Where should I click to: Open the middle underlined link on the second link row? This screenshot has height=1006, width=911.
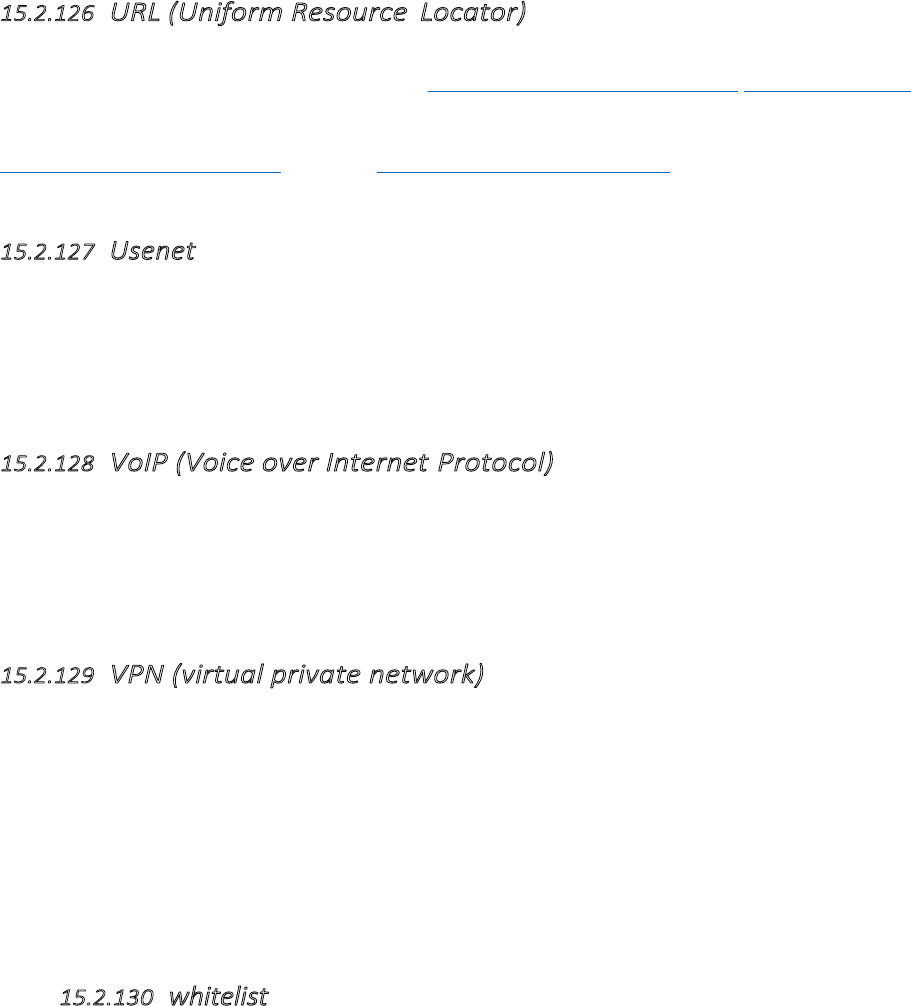pos(523,171)
